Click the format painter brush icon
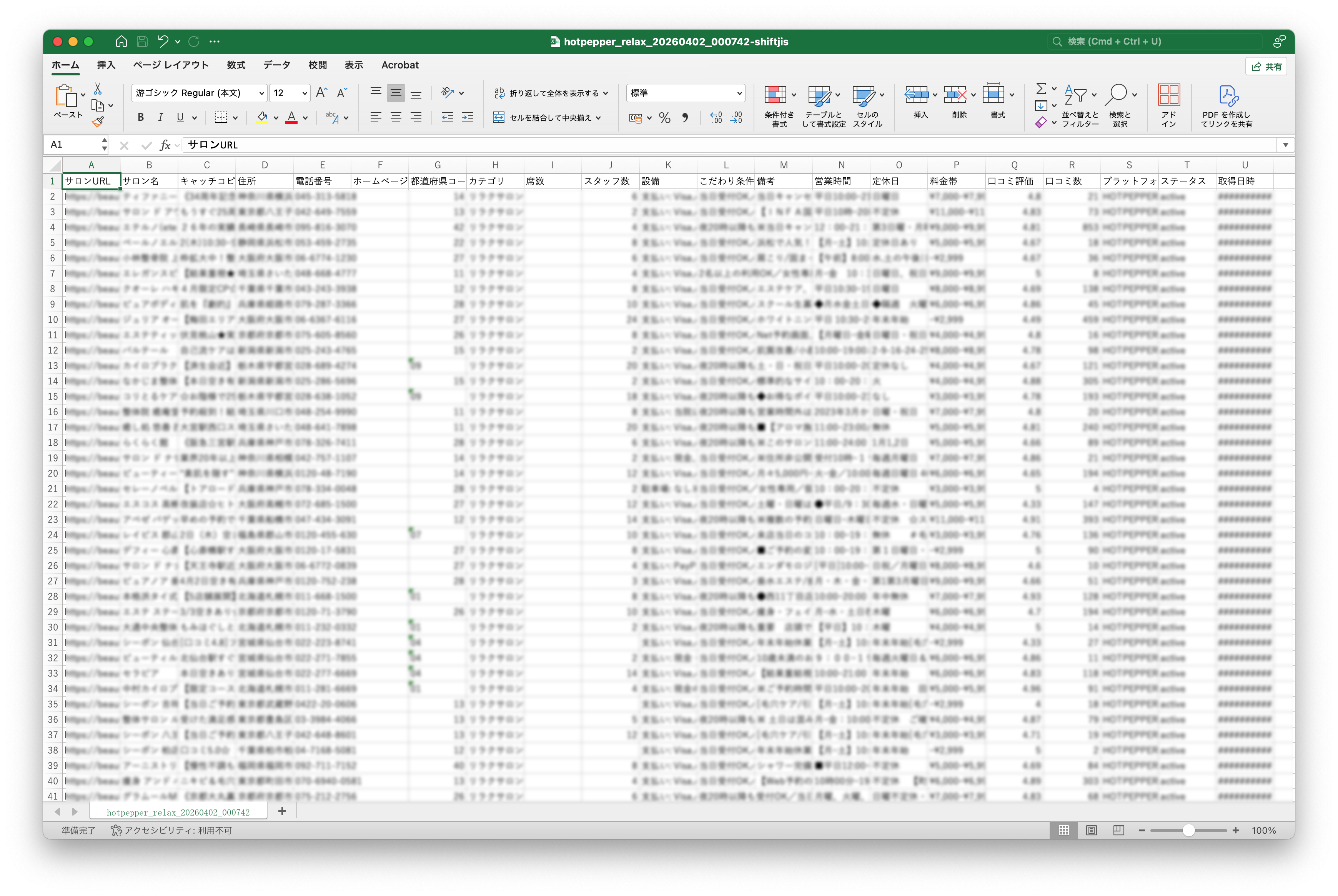This screenshot has height=896, width=1338. pos(98,121)
